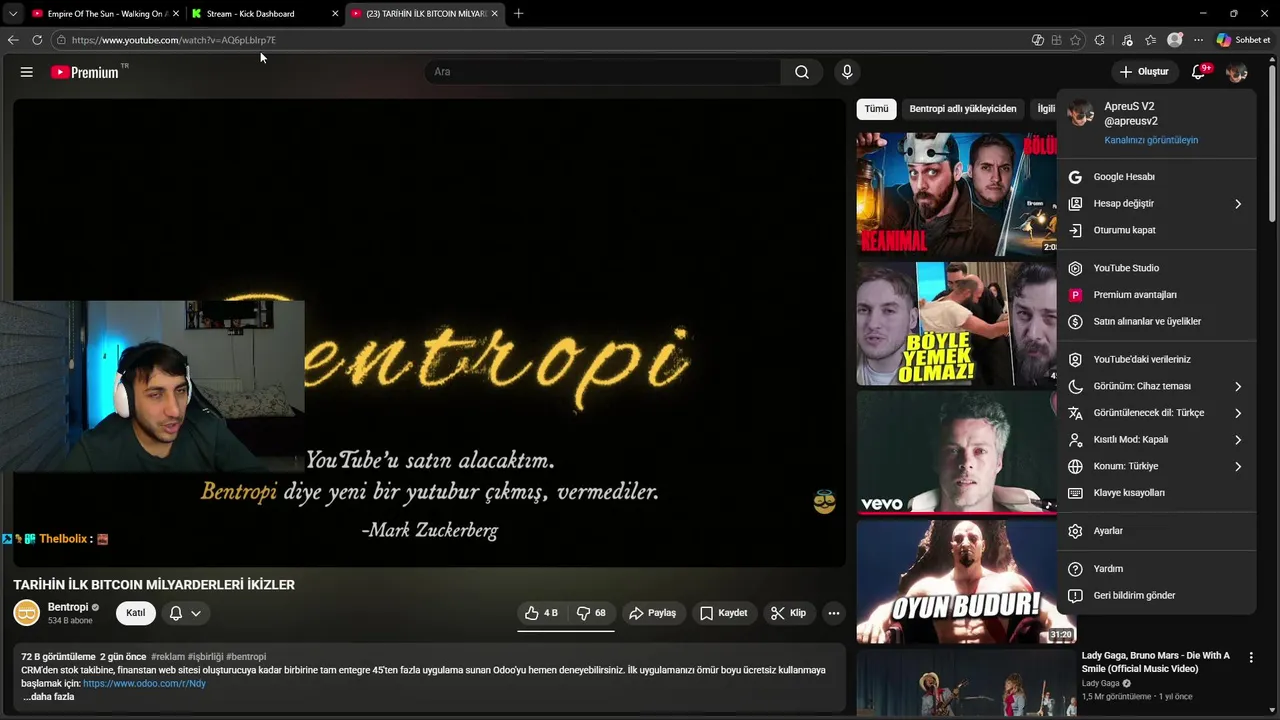Screen dimensions: 1280x720
Task: Like the video with thumbs up
Action: coord(542,613)
